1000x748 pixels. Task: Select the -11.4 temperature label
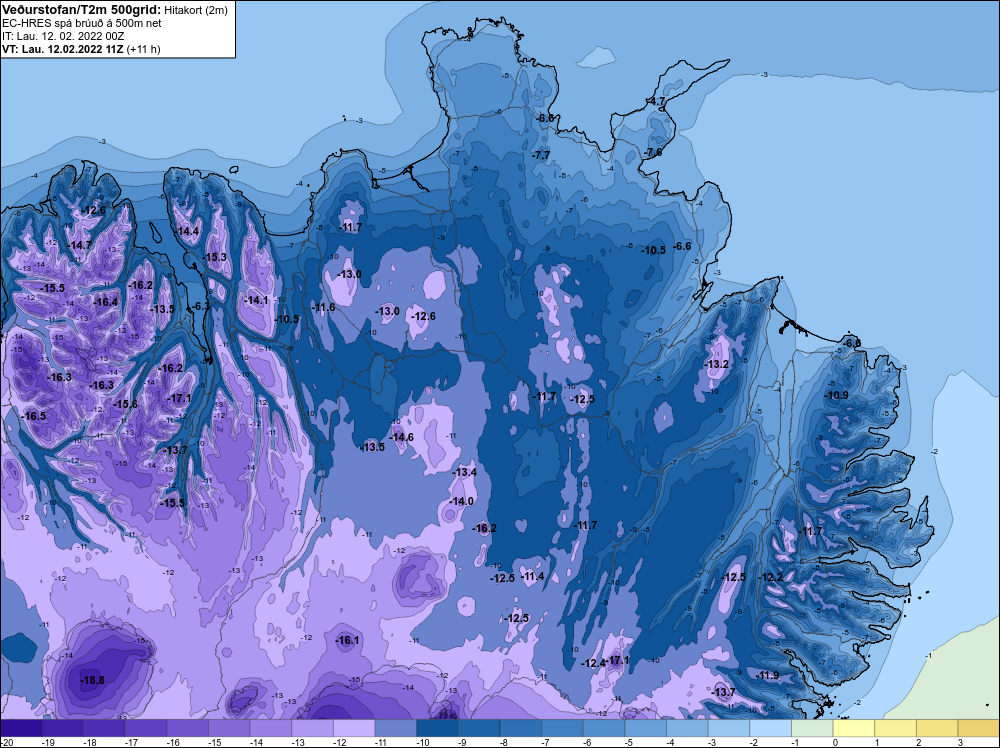[x=533, y=576]
